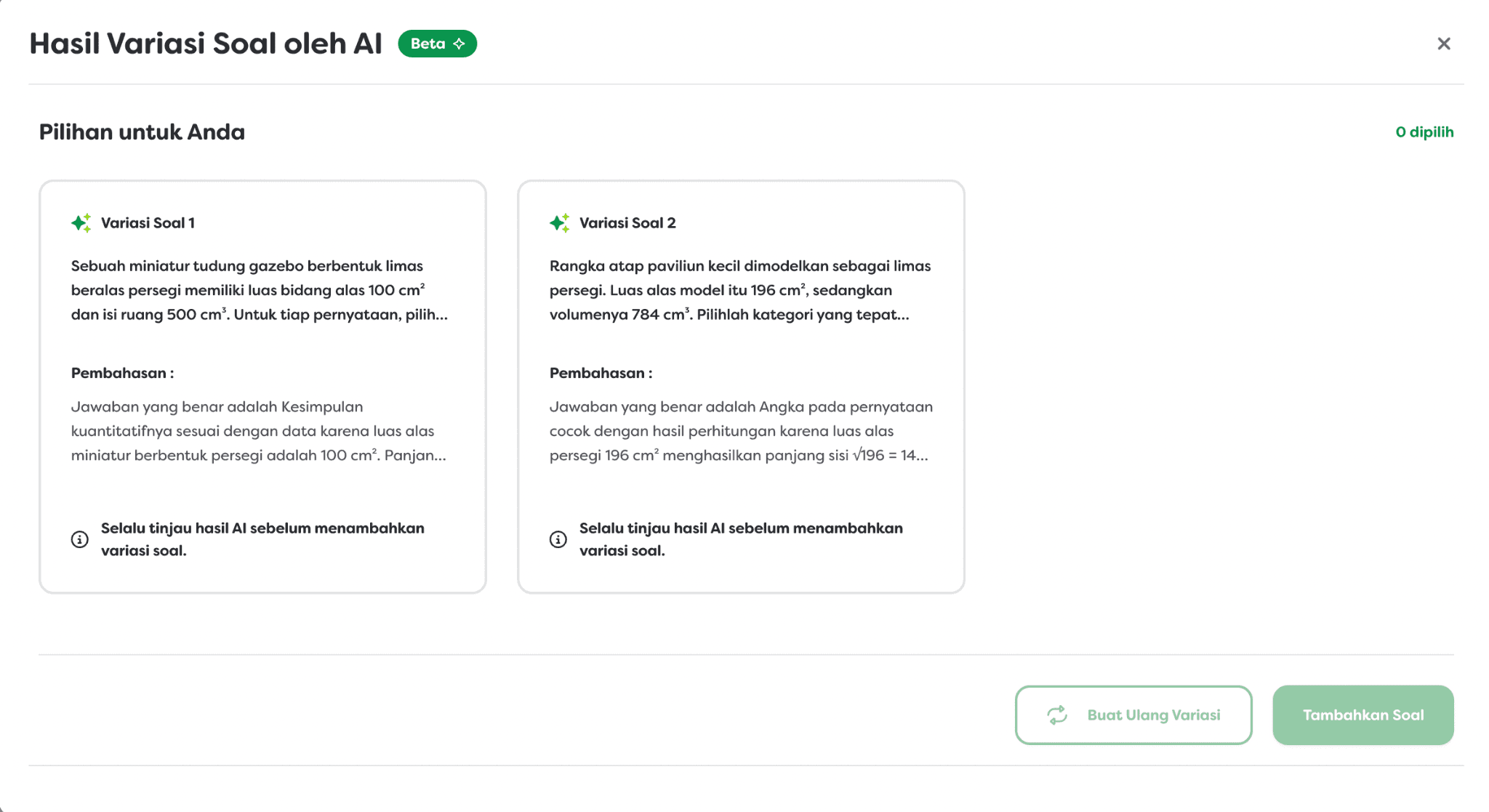Click the 0 dipilih counter
This screenshot has height=812, width=1489.
[1424, 132]
